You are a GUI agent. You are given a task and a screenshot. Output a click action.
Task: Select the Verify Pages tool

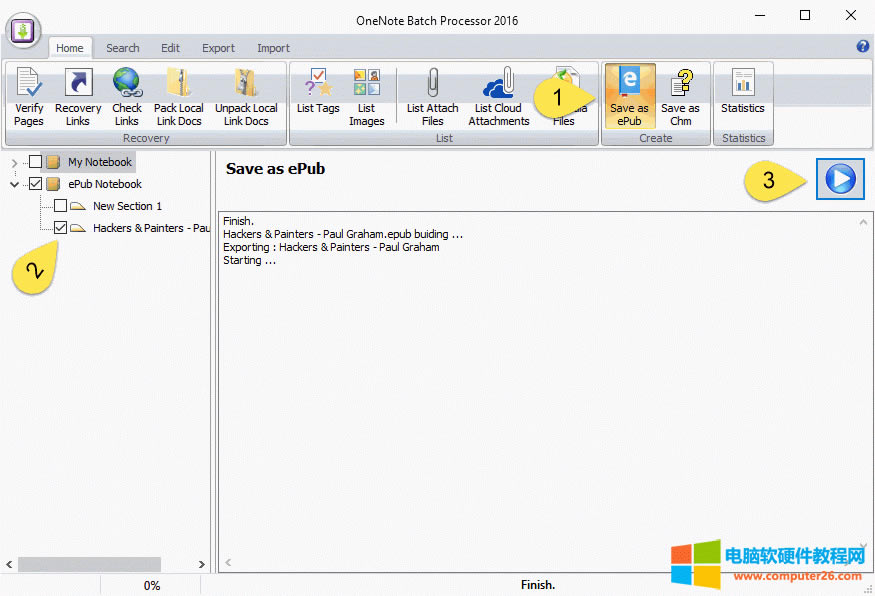[28, 95]
